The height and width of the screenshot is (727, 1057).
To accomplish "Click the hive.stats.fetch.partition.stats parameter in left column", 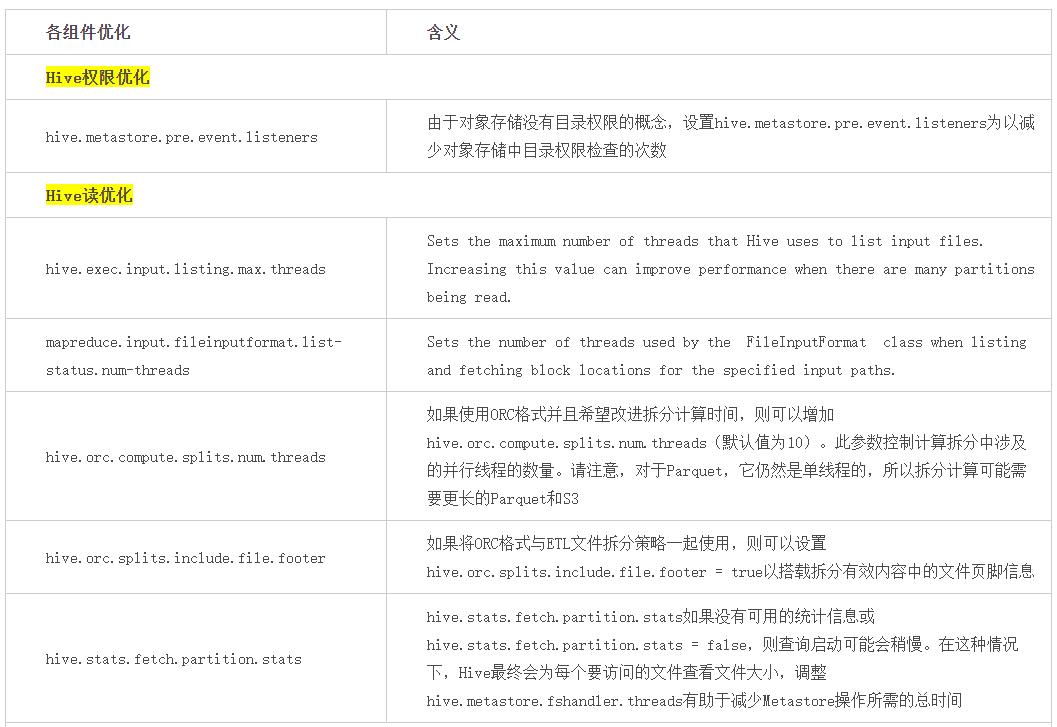I will pyautogui.click(x=173, y=659).
